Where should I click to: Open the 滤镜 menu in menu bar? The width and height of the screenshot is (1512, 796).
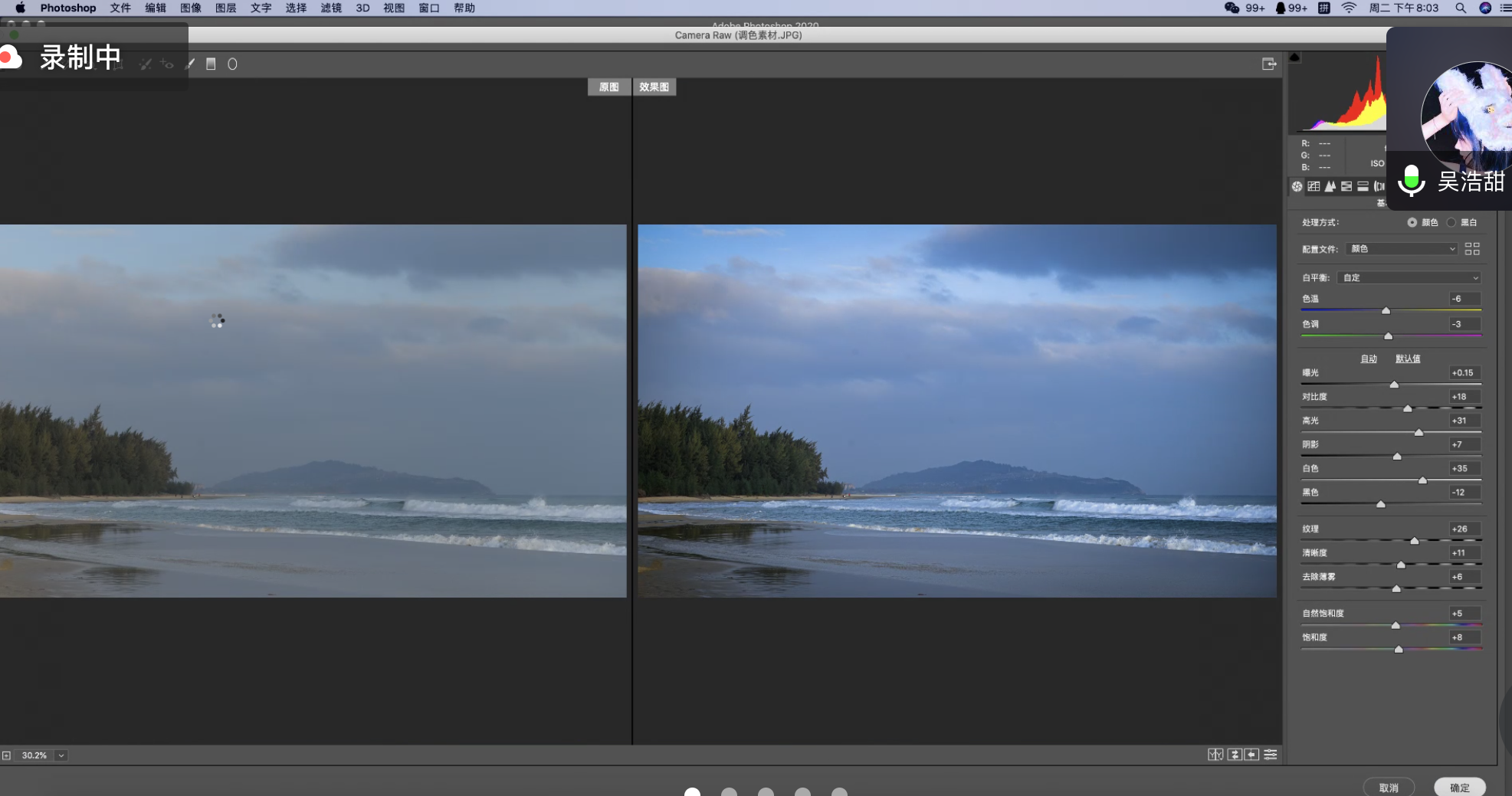pos(331,8)
